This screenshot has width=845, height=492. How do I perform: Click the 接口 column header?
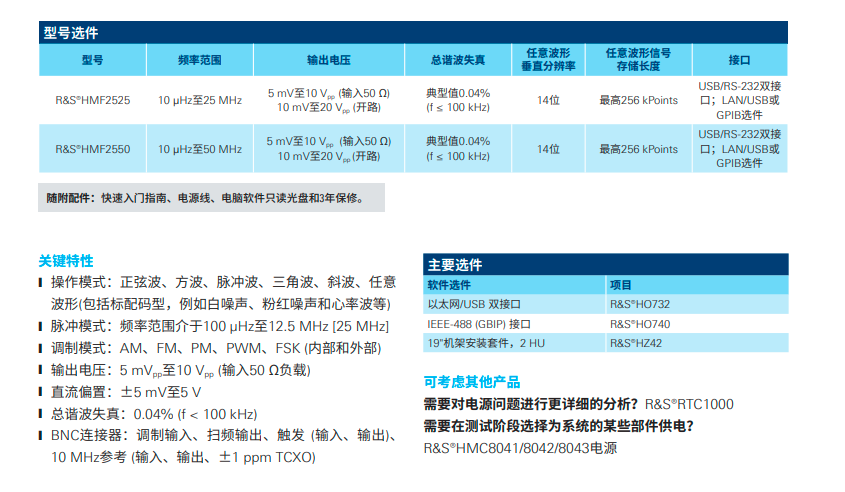pos(739,60)
